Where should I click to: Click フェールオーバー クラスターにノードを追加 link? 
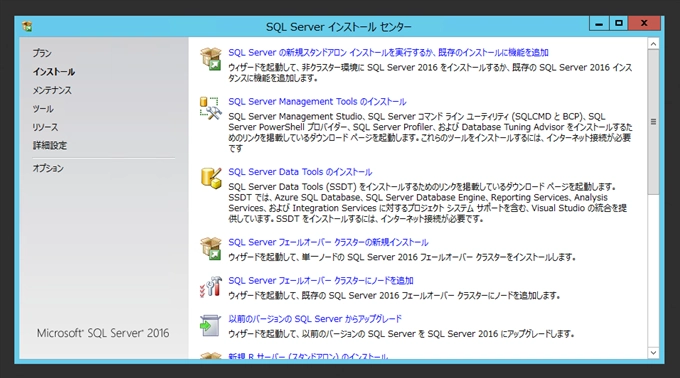click(x=320, y=280)
